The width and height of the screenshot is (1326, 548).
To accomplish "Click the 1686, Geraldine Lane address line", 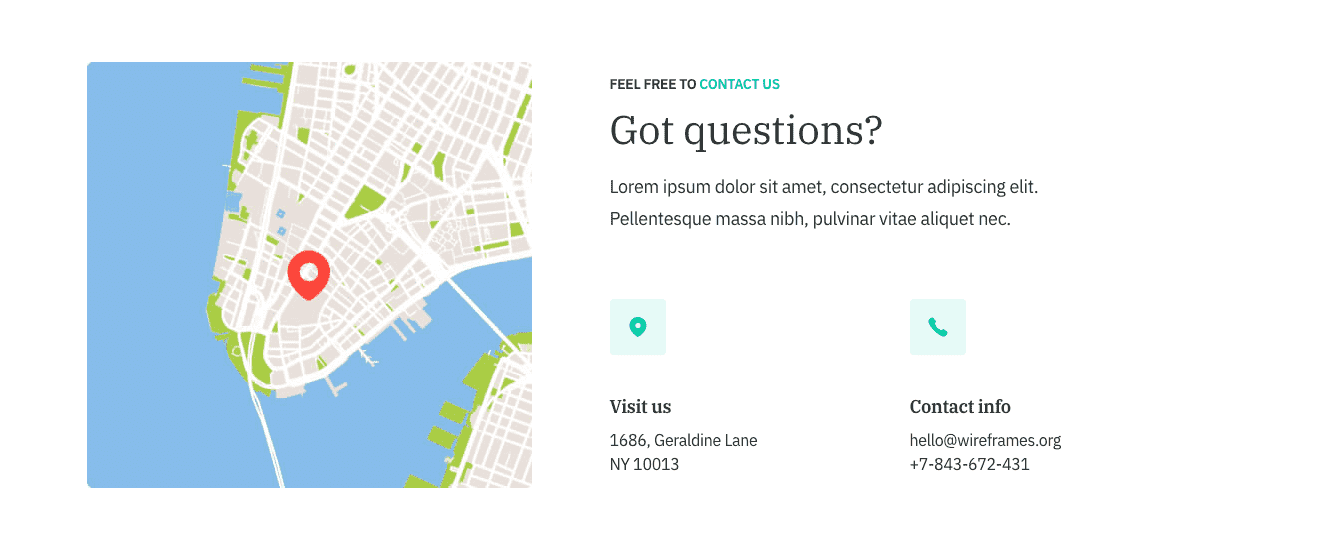I will coord(683,440).
